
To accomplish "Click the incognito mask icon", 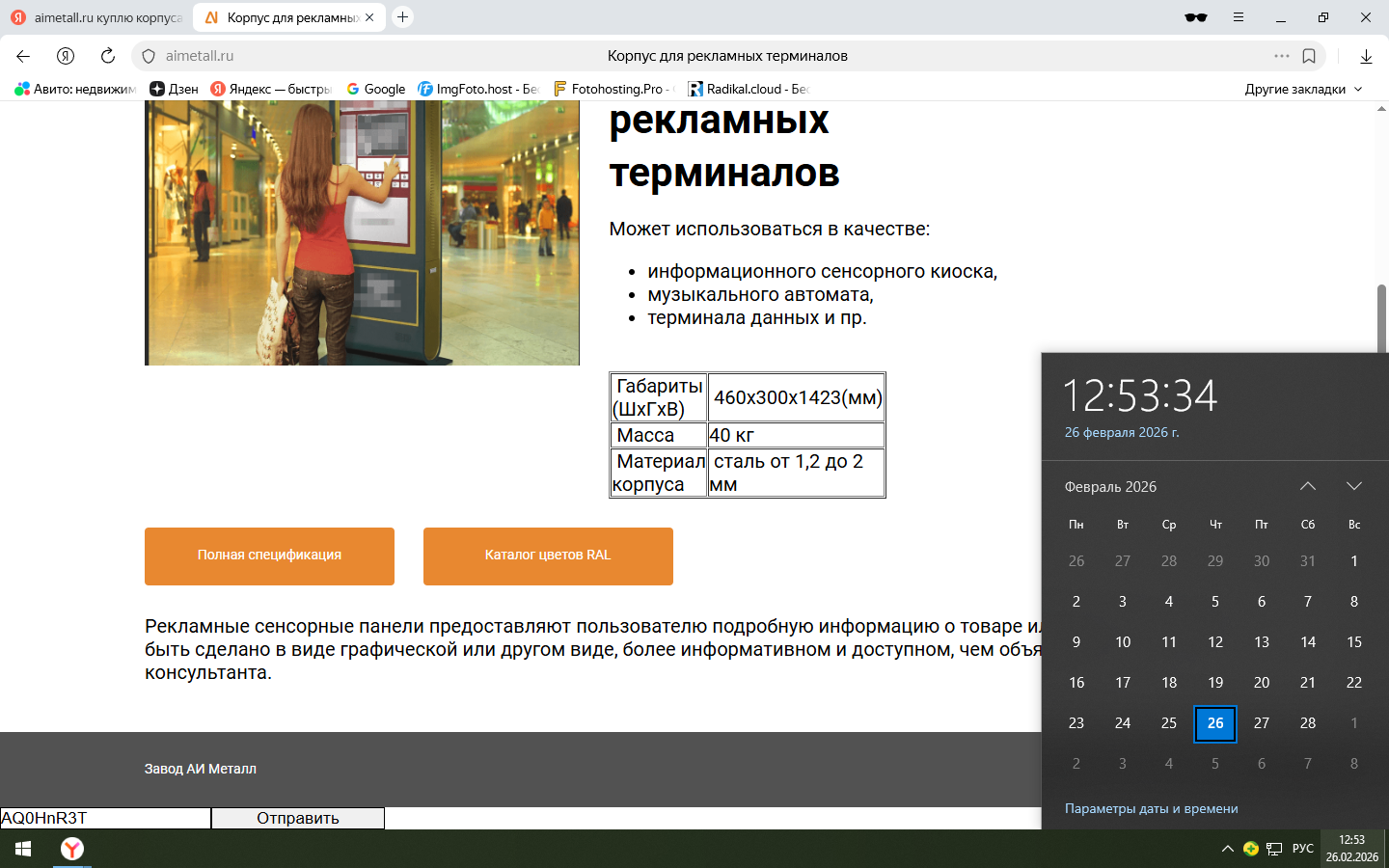I will [x=1196, y=17].
